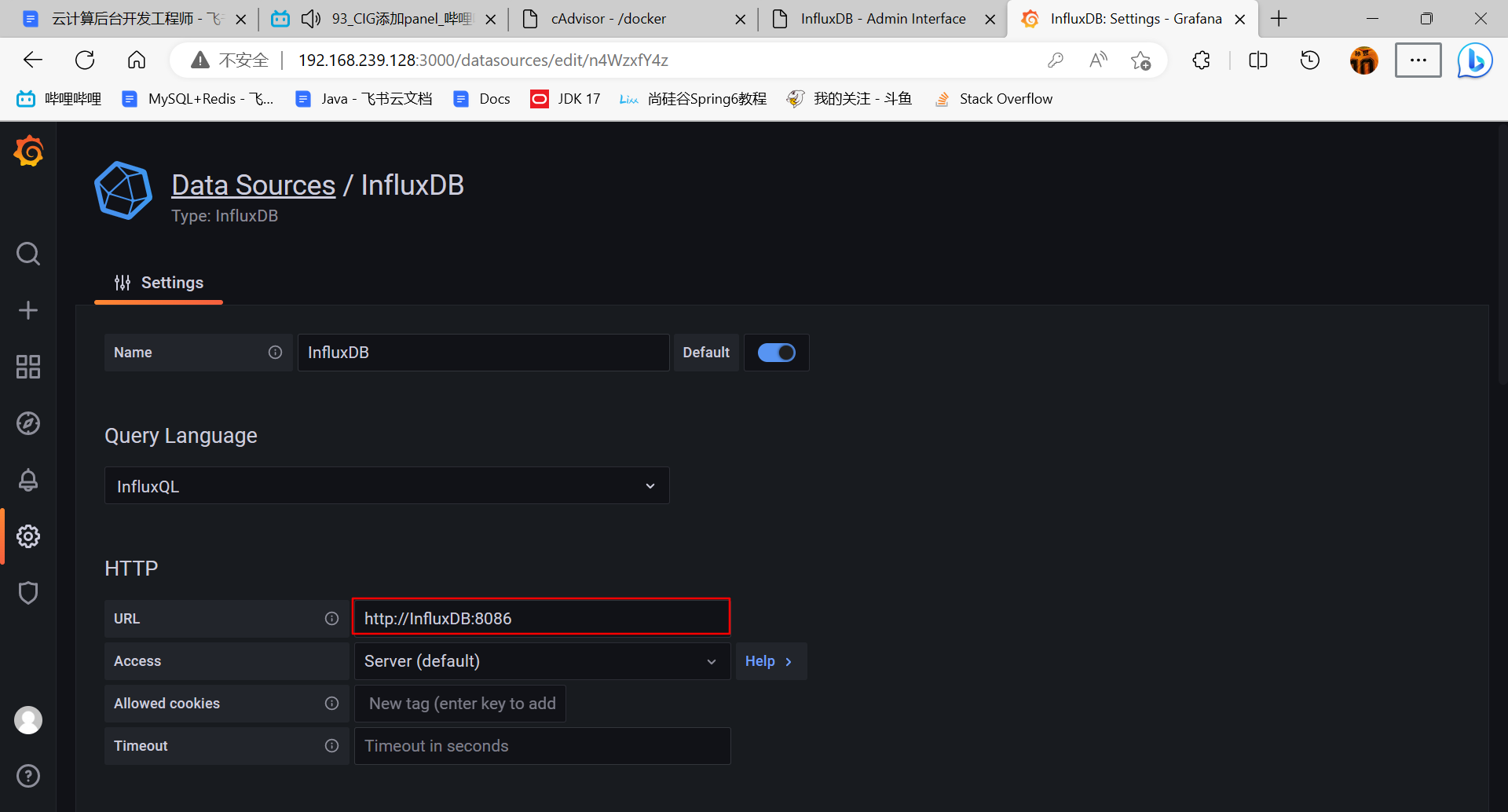Viewport: 1508px width, 812px height.
Task: Open the Grafana home logo
Action: [28, 151]
